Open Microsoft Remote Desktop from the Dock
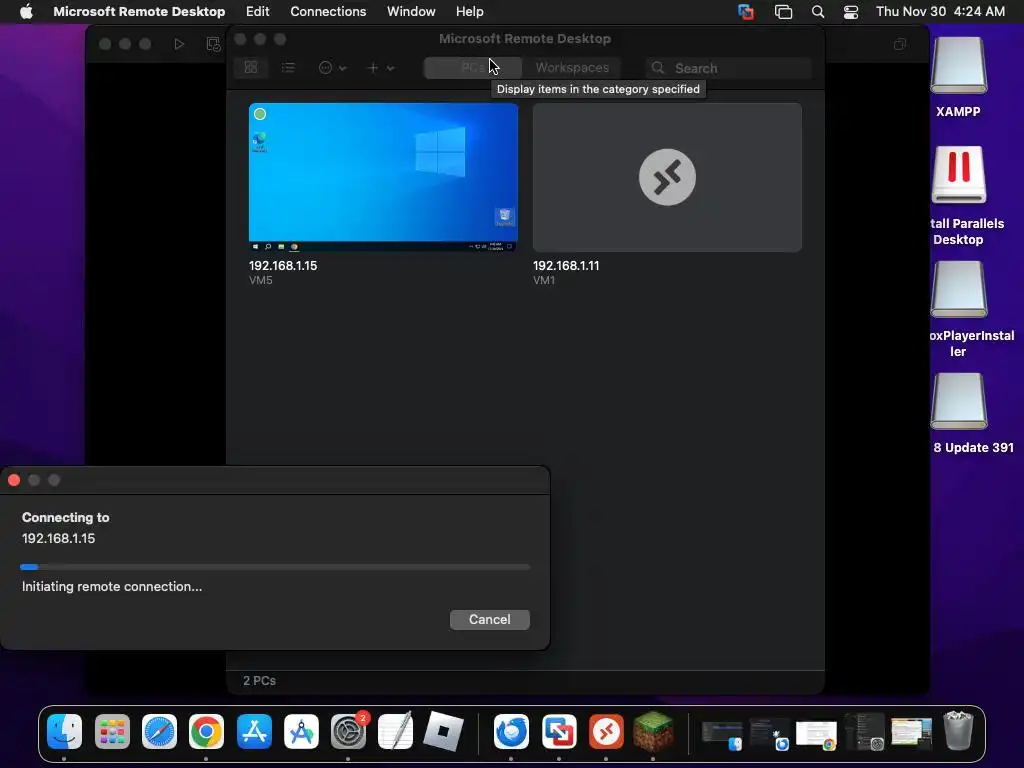 click(606, 731)
